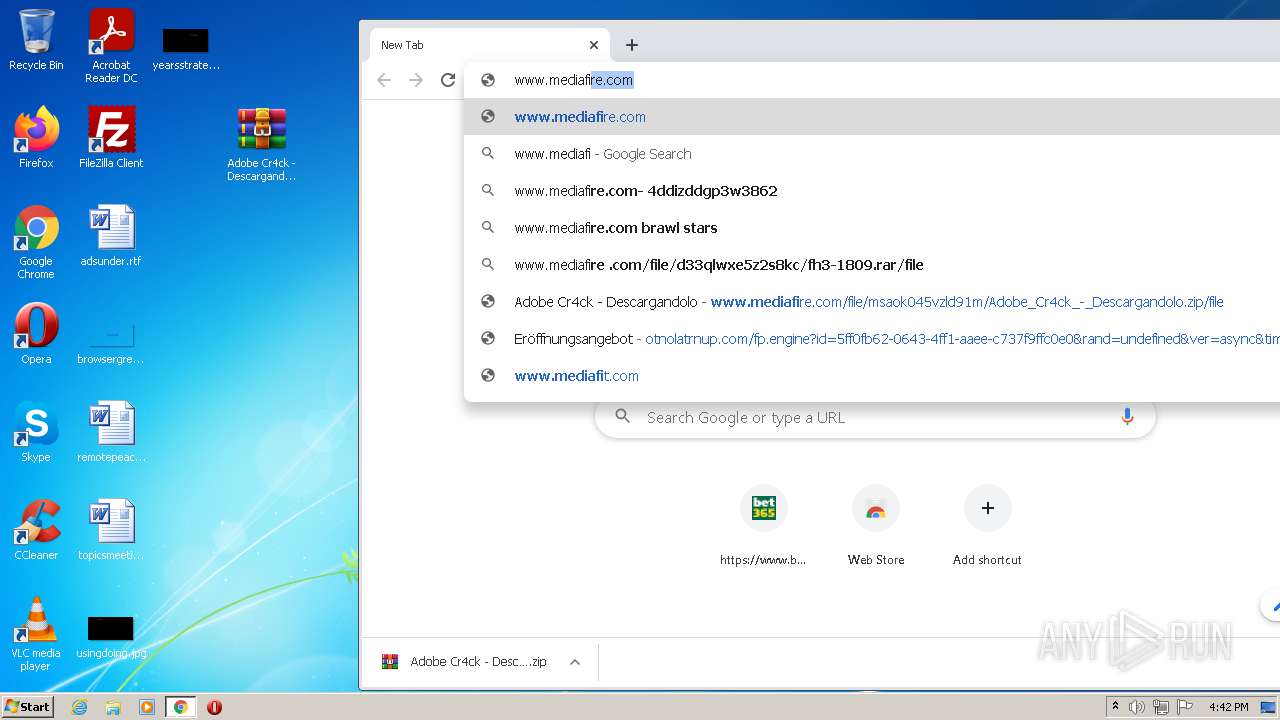Launch Google Chrome desktop shortcut

point(36,241)
